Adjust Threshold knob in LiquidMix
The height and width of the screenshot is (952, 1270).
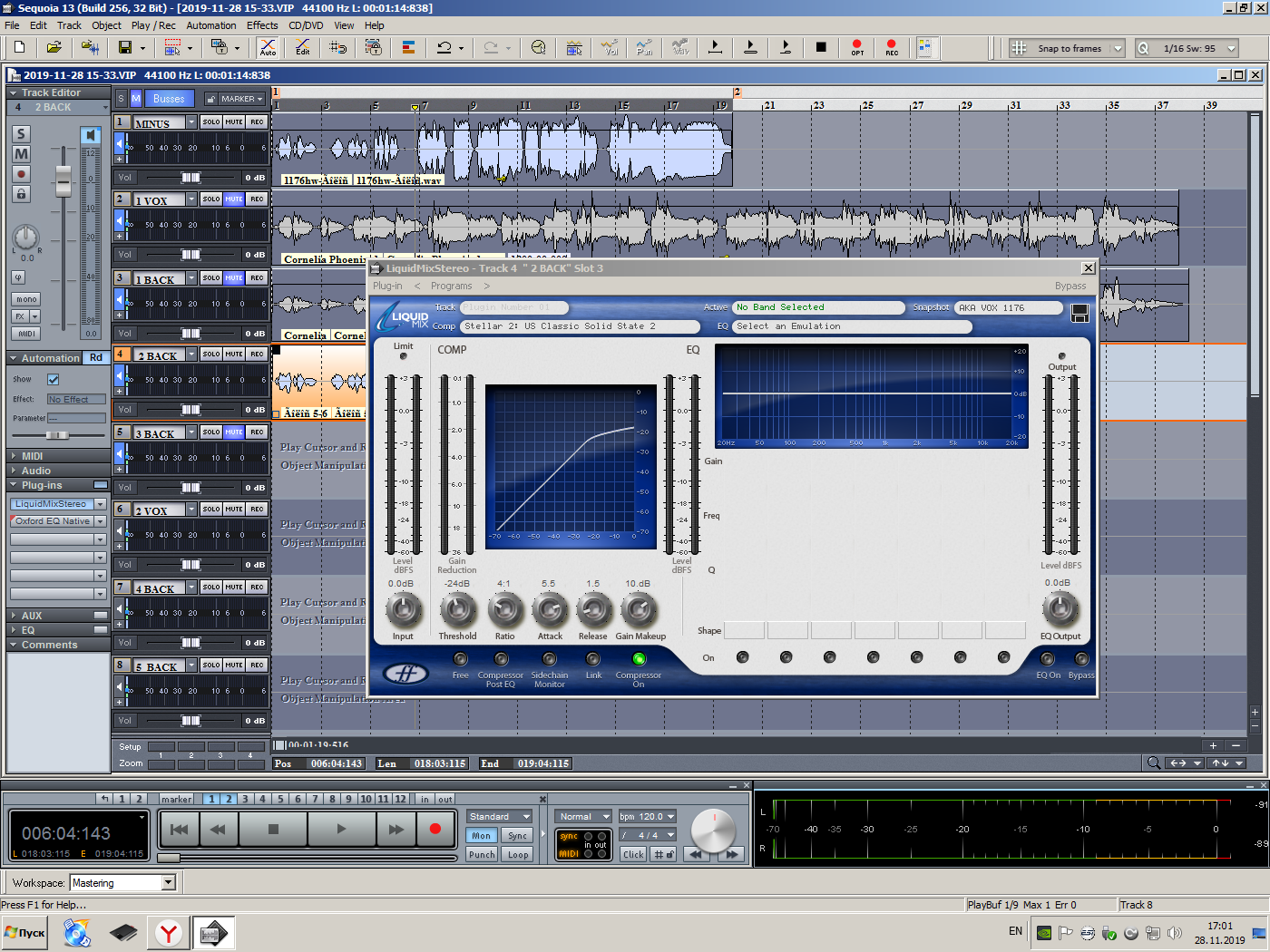(x=457, y=610)
